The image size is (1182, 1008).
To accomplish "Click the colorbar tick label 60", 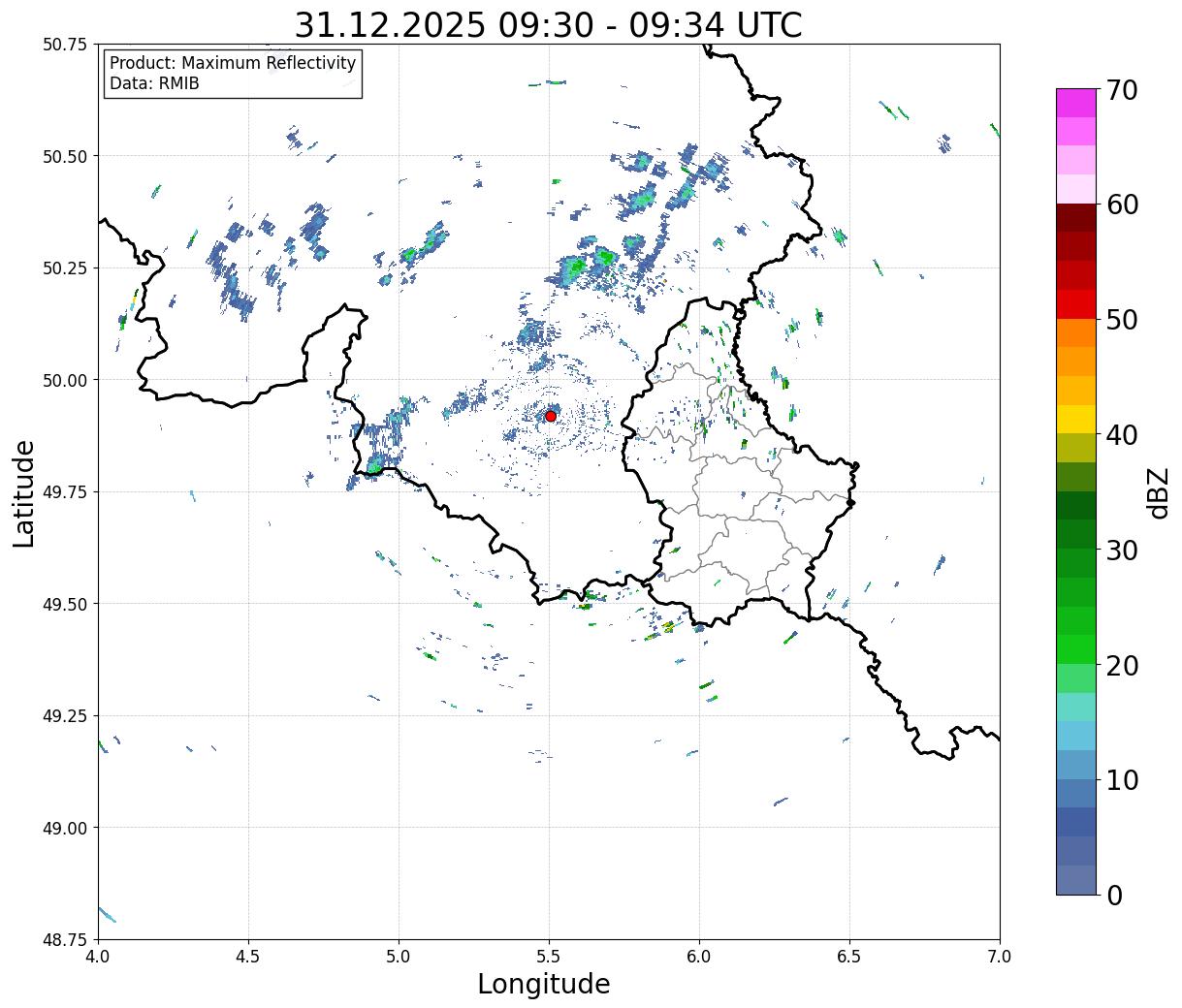I will (1123, 205).
